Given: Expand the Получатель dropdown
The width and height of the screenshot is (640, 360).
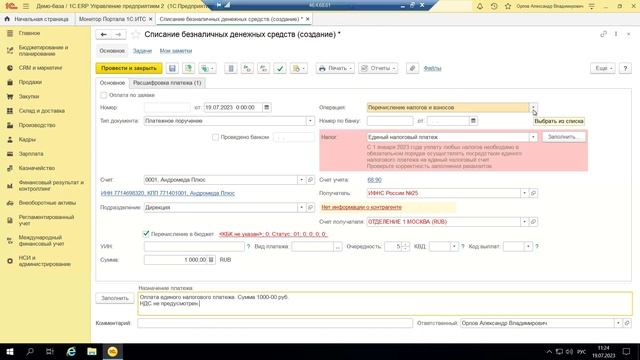Looking at the screenshot, I should point(524,193).
